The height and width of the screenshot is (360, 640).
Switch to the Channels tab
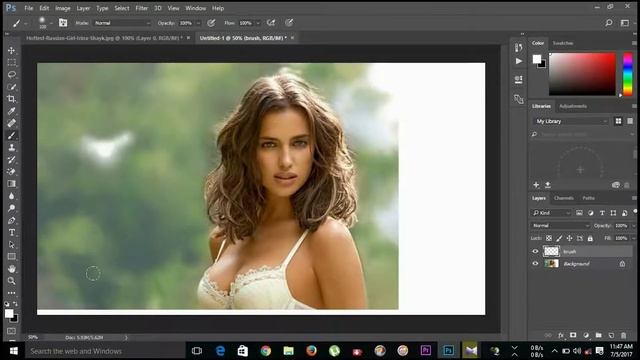coord(564,198)
